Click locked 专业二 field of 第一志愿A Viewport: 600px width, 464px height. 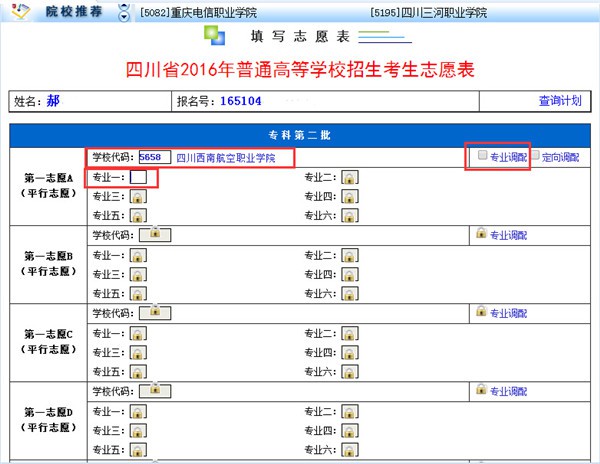pyautogui.click(x=350, y=177)
